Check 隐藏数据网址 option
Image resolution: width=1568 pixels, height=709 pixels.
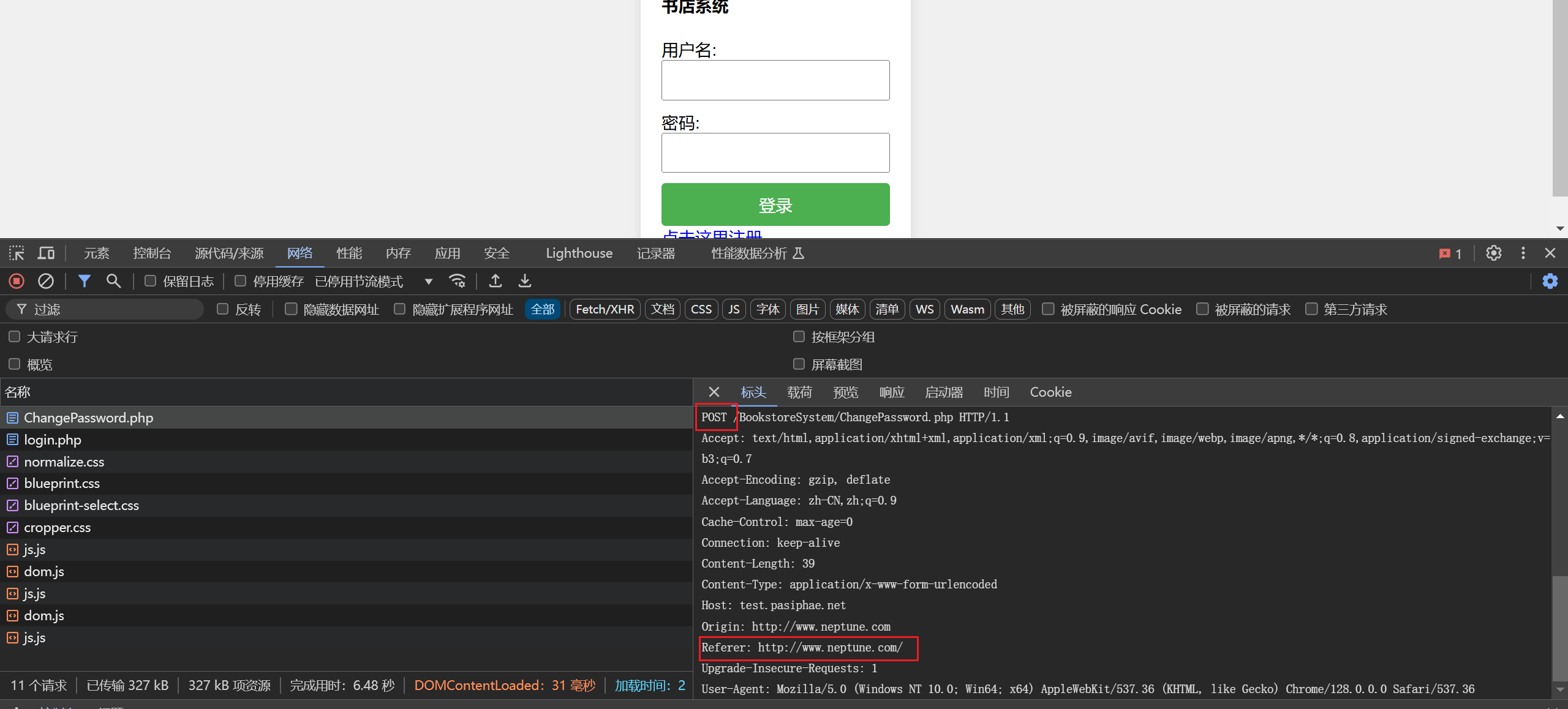pyautogui.click(x=292, y=309)
